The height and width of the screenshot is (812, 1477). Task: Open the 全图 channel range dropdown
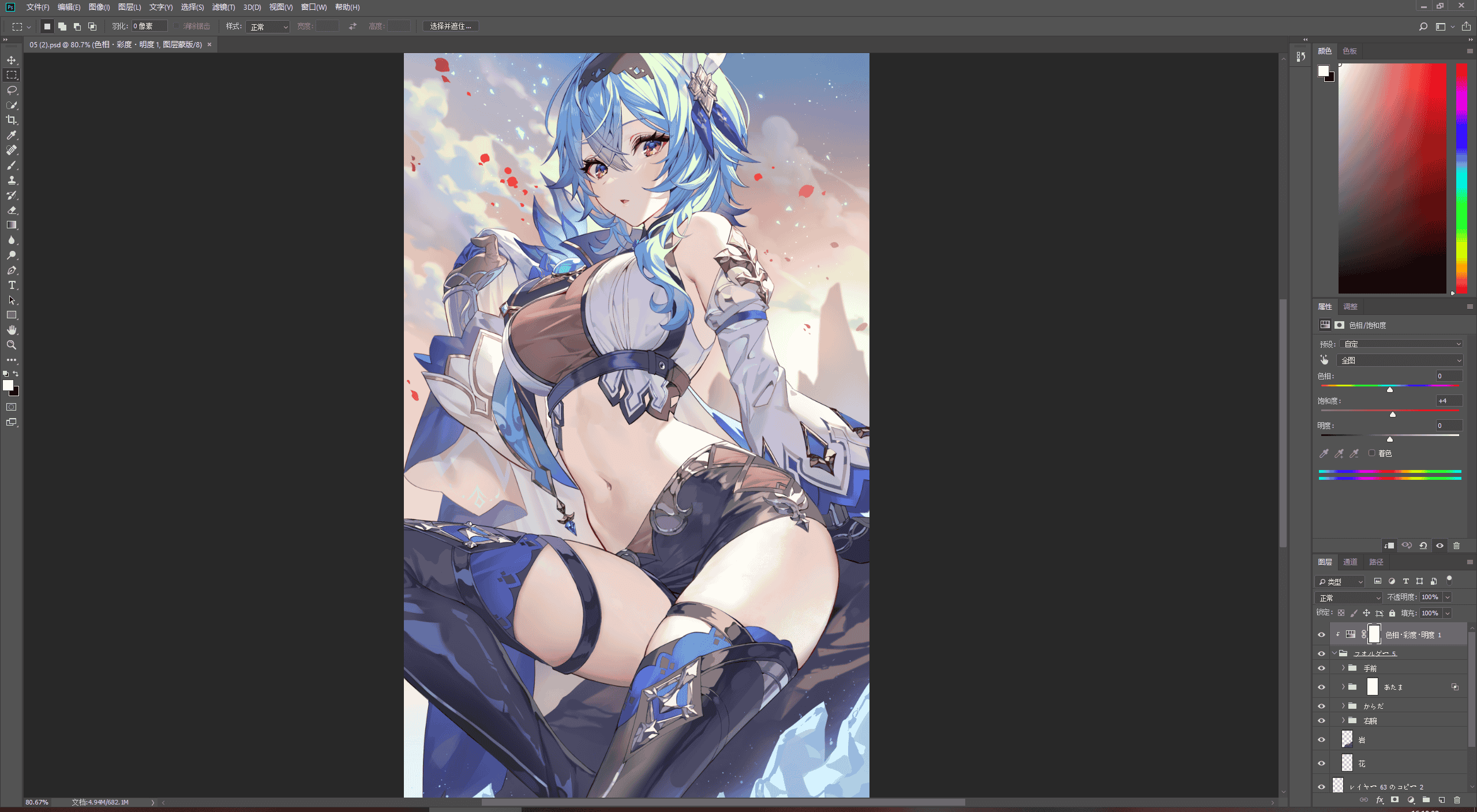(1400, 360)
